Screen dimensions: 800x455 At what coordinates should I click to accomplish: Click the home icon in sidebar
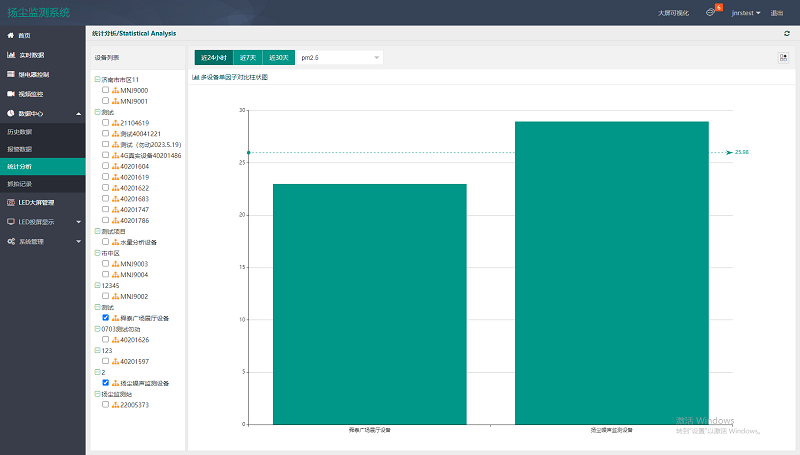tap(11, 35)
